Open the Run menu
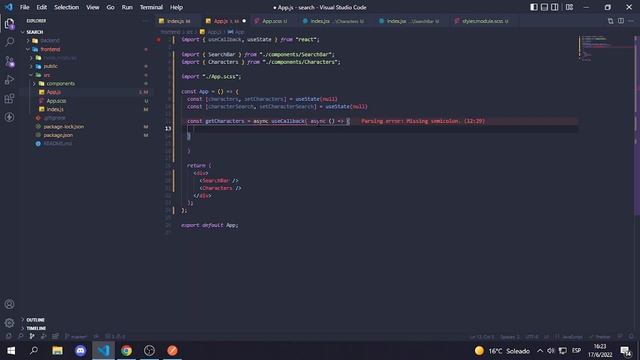 tap(127, 7)
